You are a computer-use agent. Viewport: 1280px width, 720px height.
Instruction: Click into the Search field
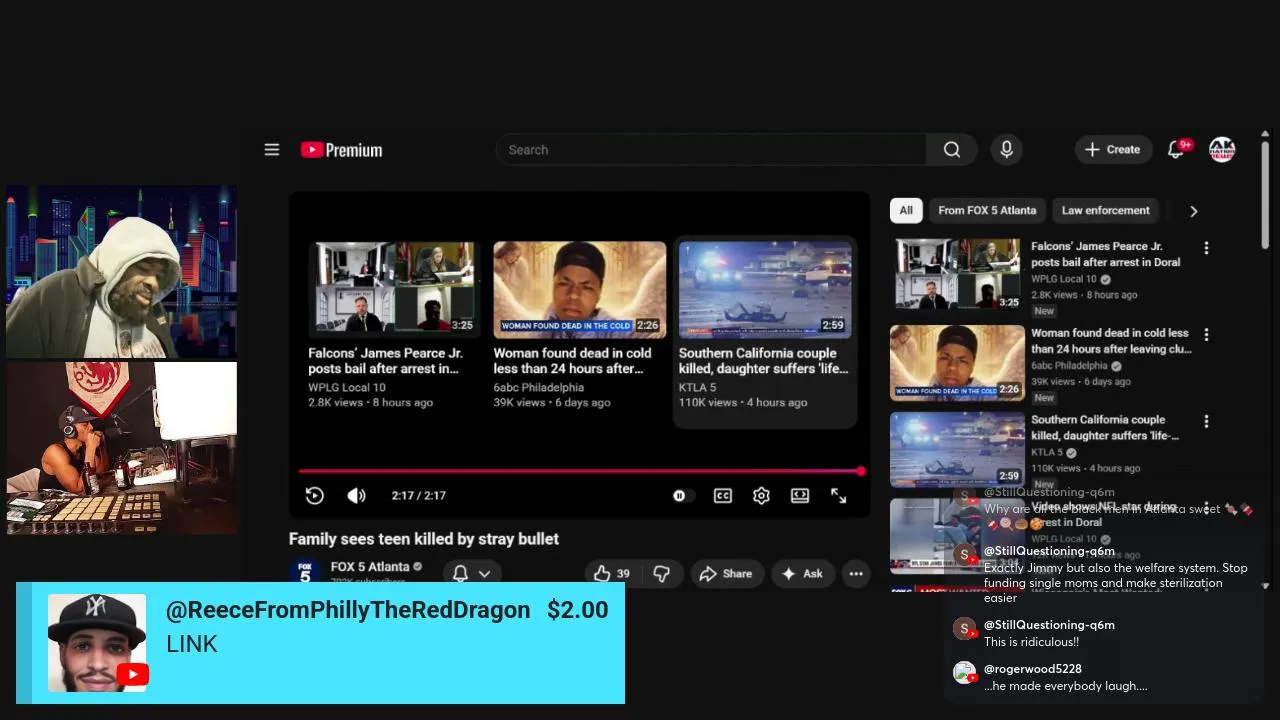(711, 150)
